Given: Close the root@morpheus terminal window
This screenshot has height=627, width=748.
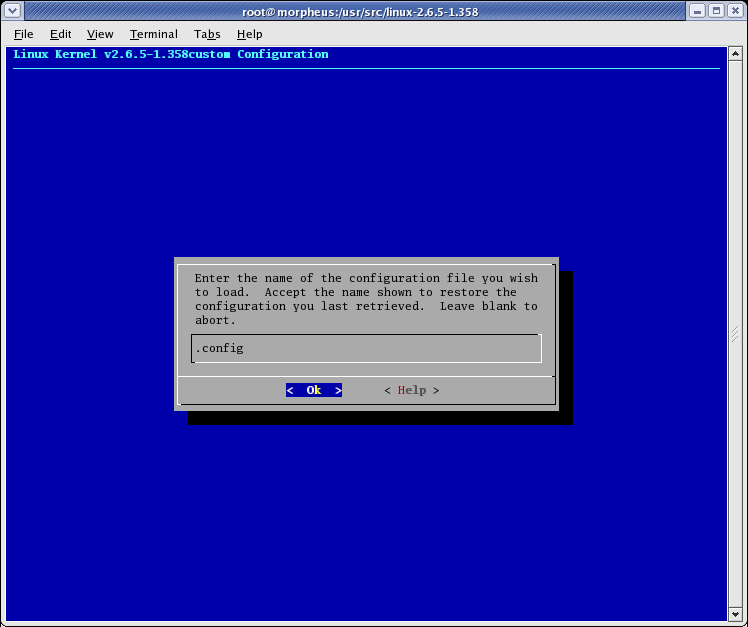Looking at the screenshot, I should tap(735, 11).
